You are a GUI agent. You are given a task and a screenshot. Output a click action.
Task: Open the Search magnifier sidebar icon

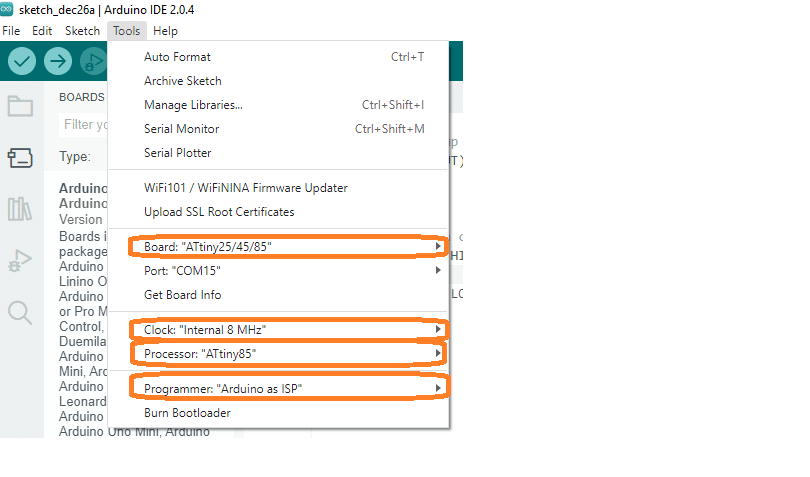click(20, 313)
